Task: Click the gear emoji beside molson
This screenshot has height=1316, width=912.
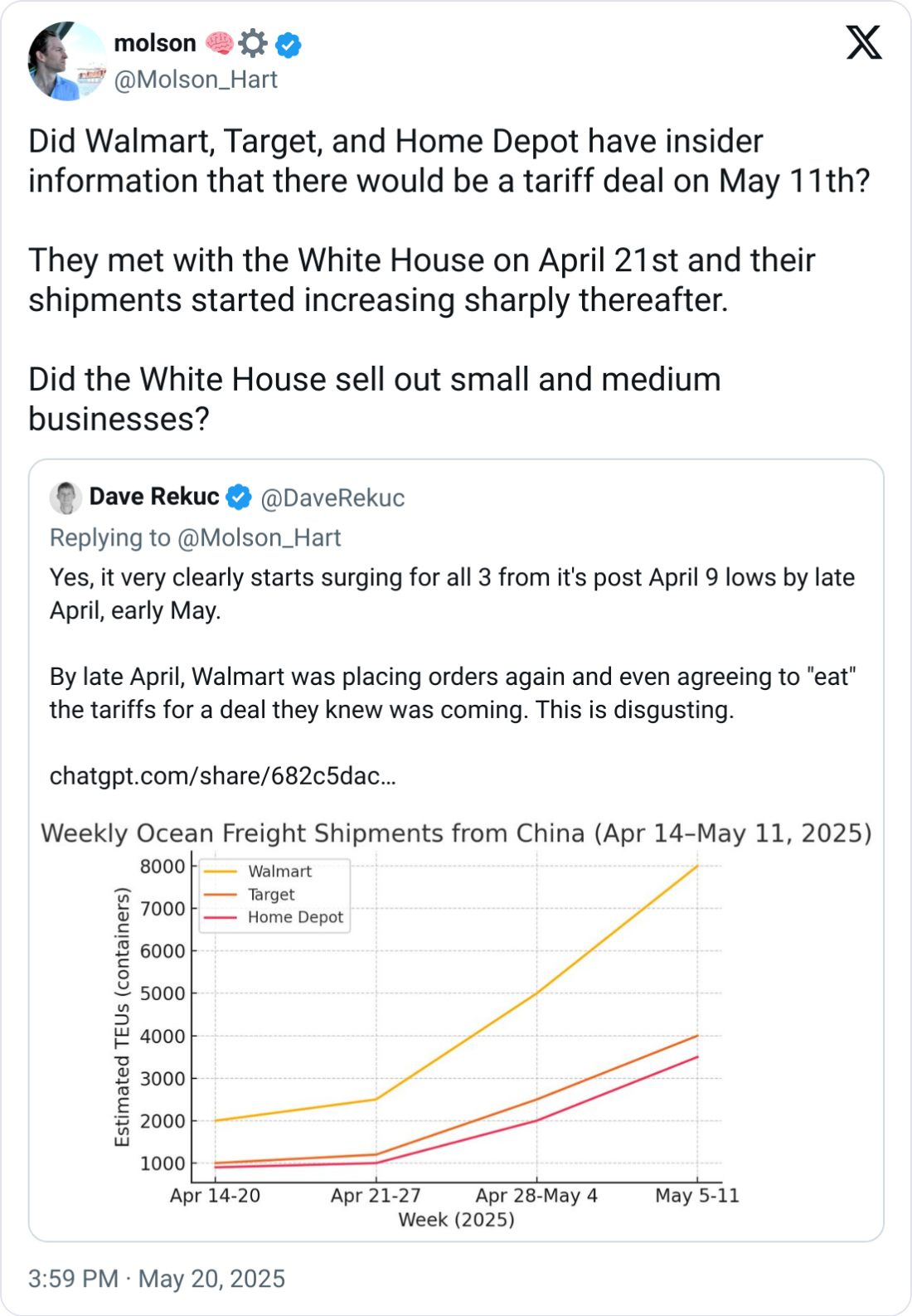Action: click(253, 43)
